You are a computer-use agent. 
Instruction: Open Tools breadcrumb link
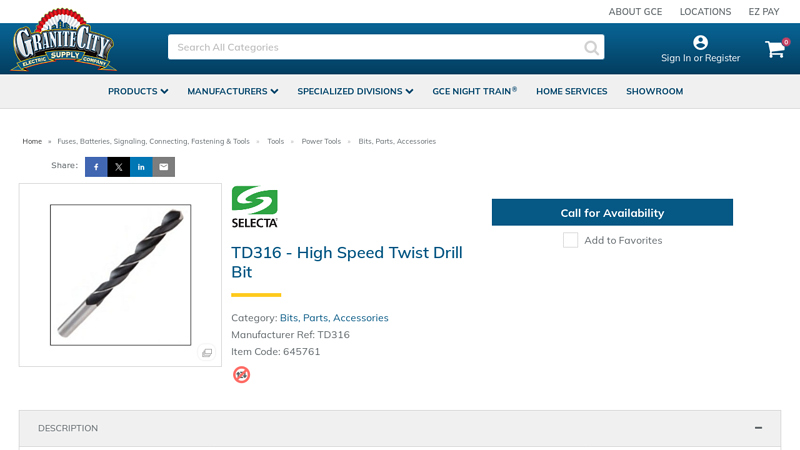coord(276,141)
